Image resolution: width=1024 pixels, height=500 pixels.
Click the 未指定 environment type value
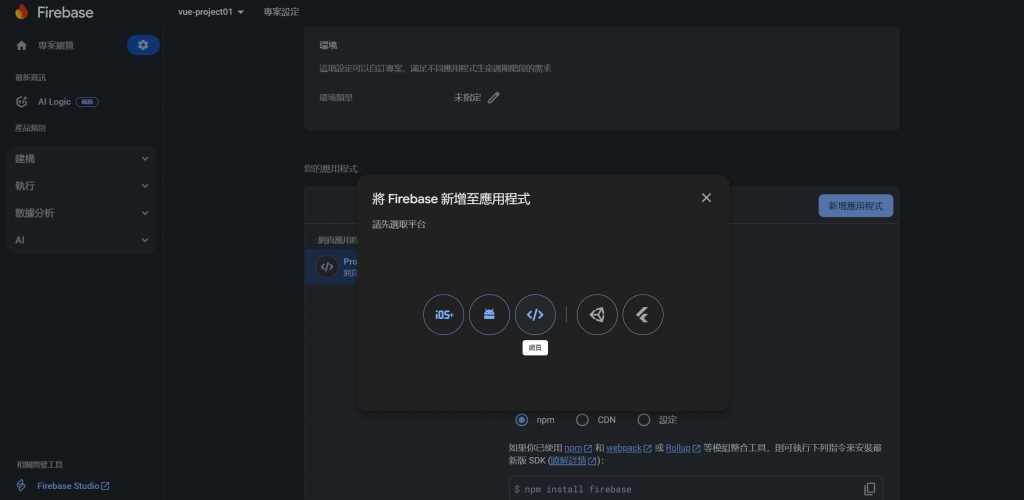[x=468, y=98]
